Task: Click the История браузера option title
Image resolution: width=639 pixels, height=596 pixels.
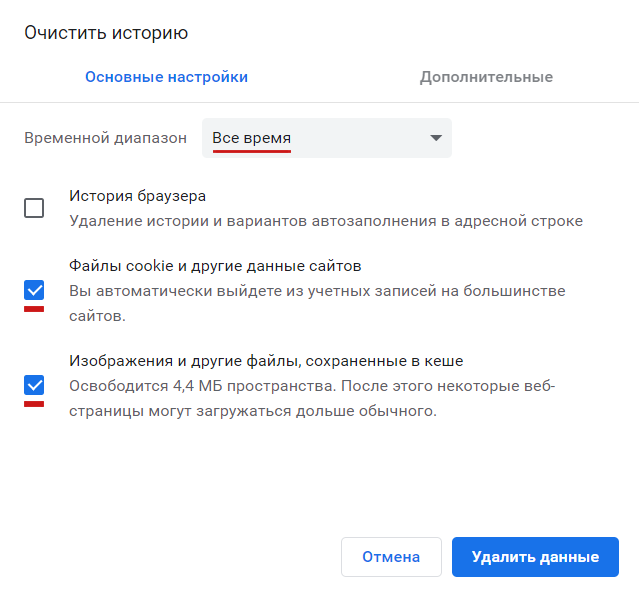Action: (x=137, y=196)
